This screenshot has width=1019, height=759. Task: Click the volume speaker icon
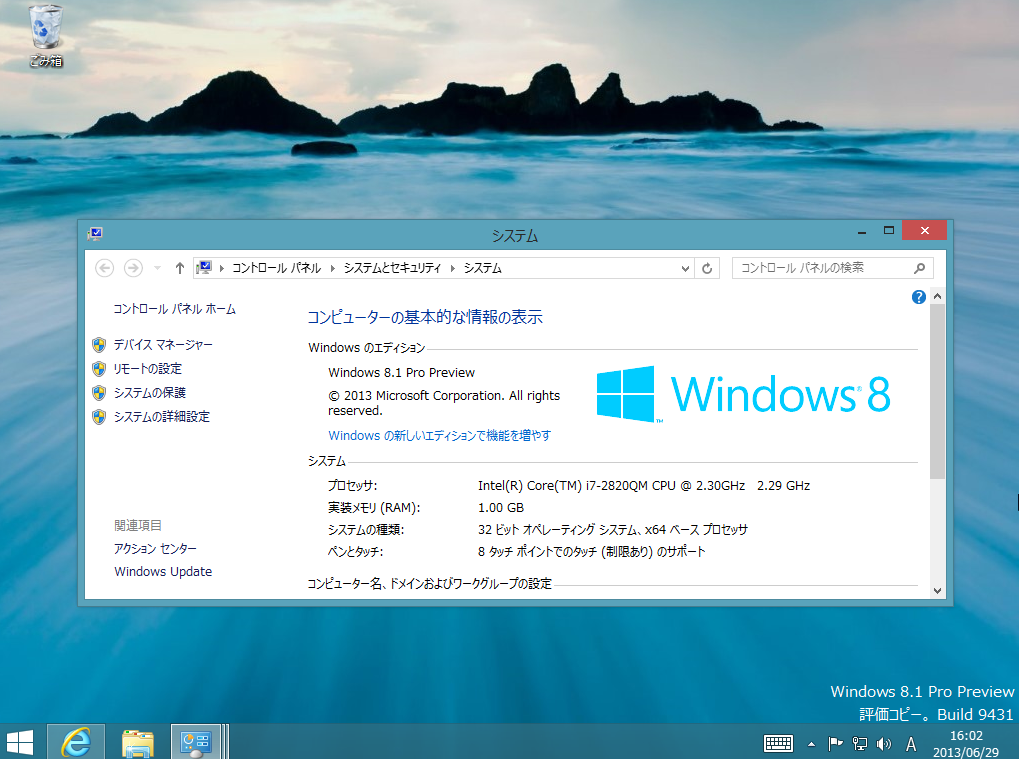[884, 743]
